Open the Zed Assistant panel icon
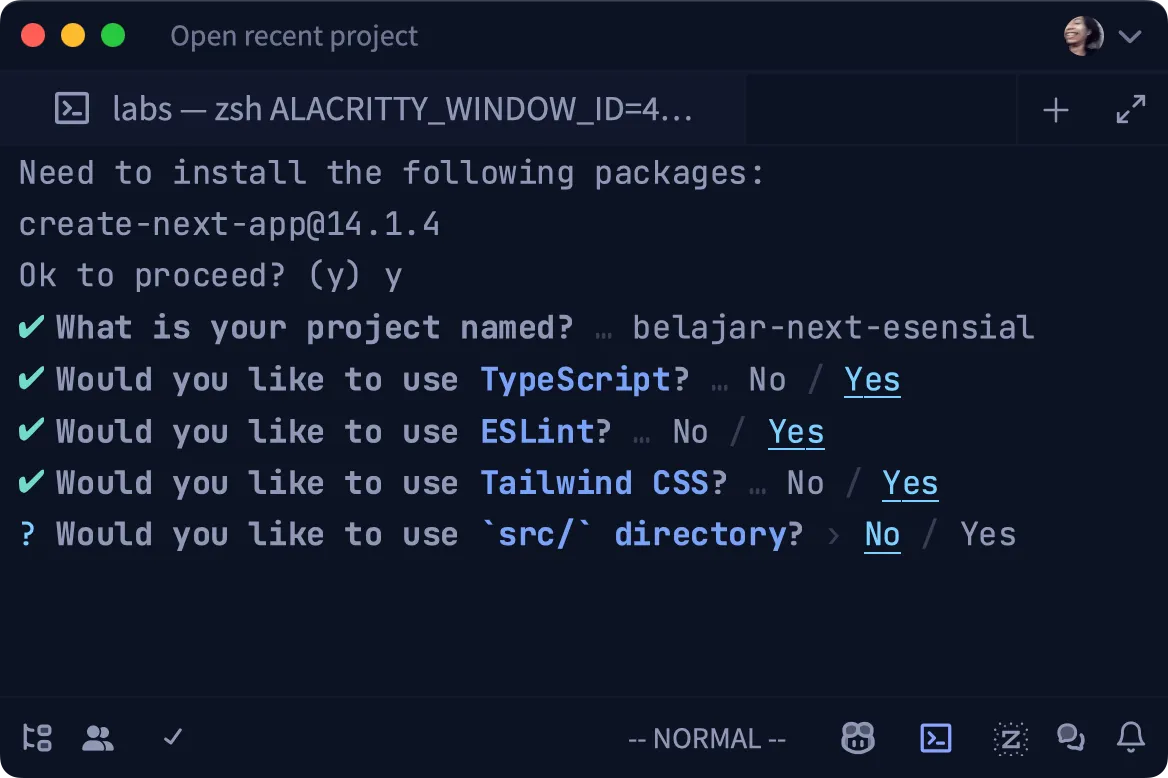The image size is (1168, 778). click(x=1010, y=739)
